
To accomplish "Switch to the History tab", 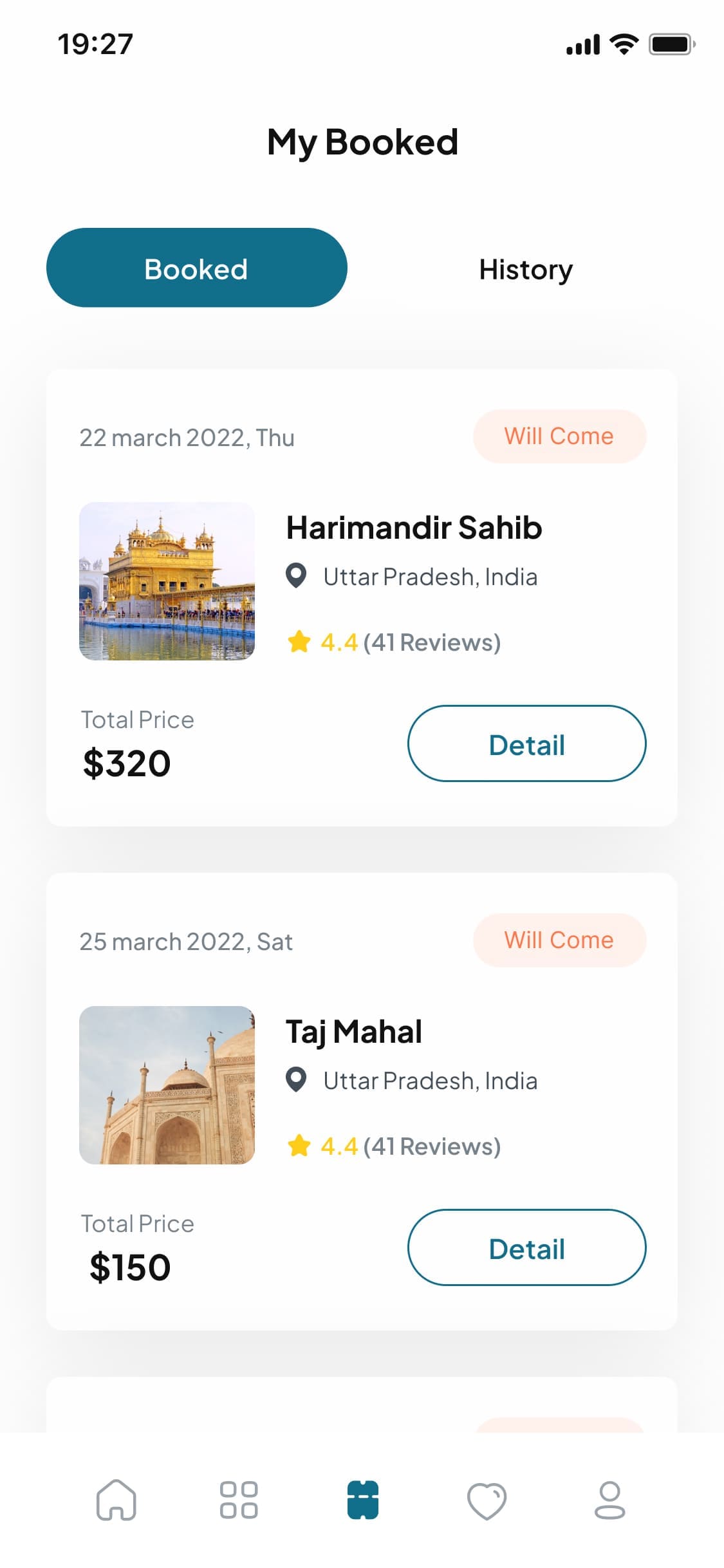I will pos(526,269).
